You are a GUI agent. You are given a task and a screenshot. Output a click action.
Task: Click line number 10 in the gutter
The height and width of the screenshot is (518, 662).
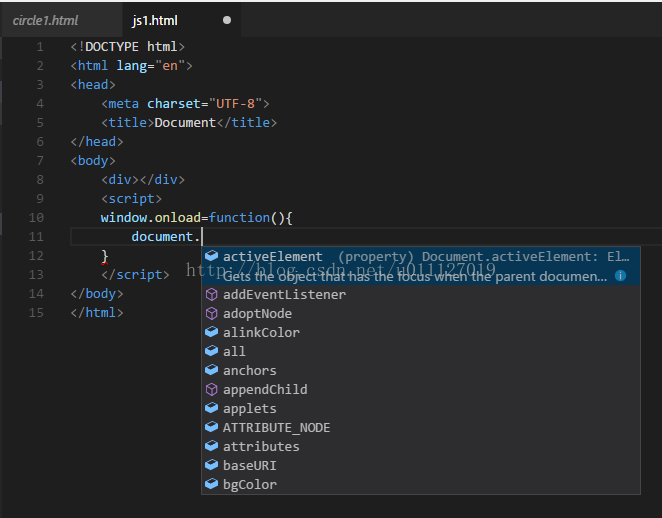tap(37, 218)
